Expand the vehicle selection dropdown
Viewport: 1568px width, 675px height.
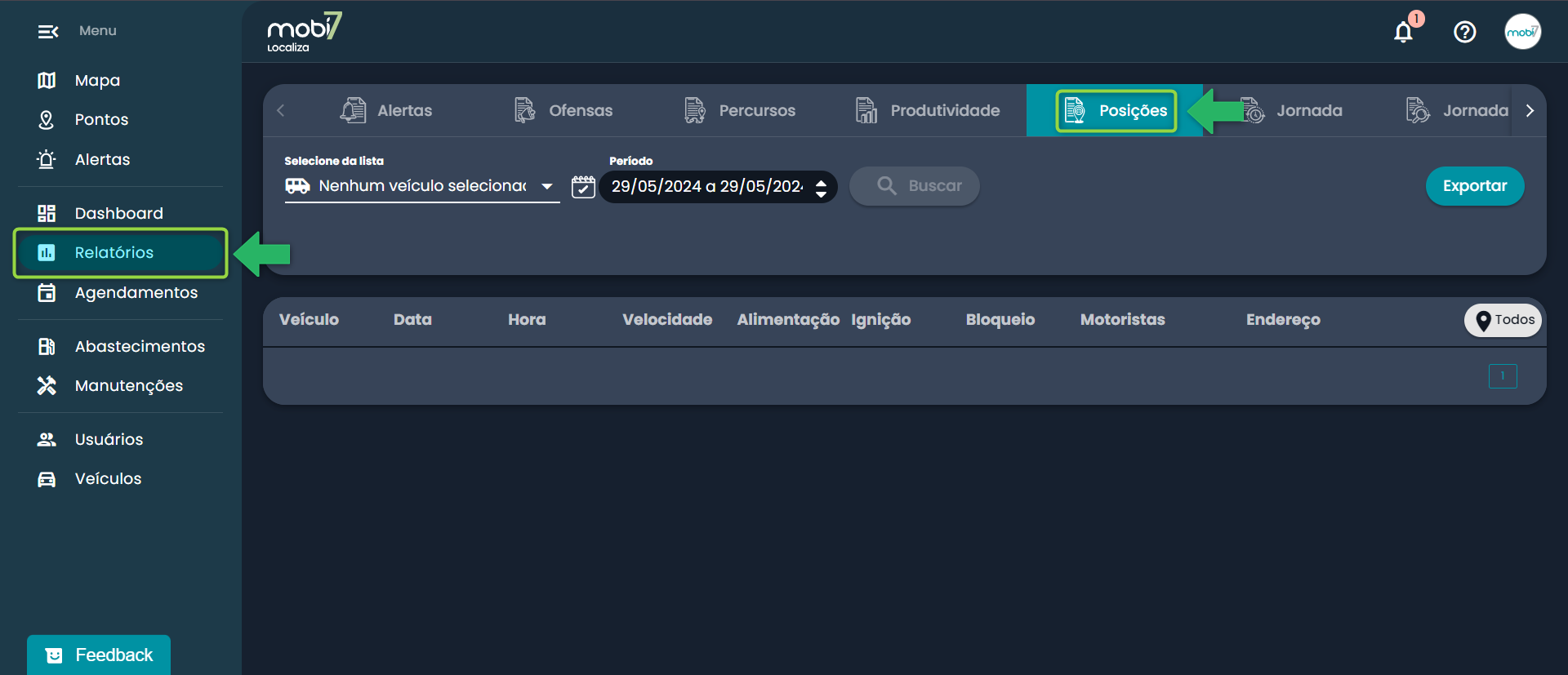[x=547, y=187]
